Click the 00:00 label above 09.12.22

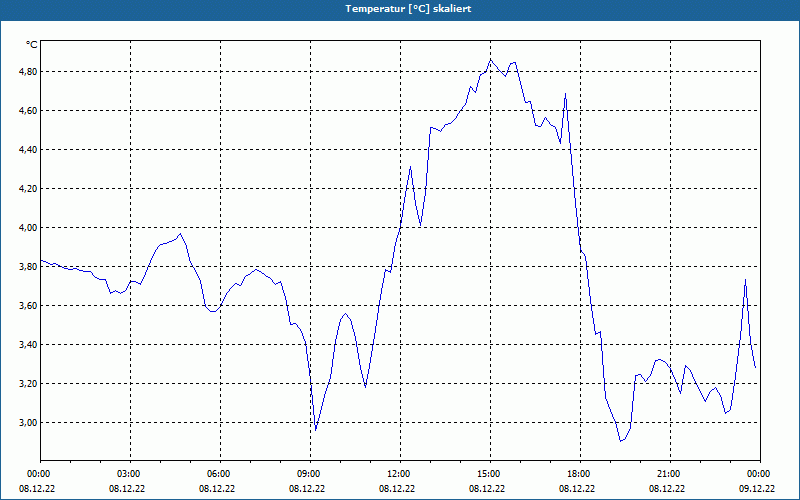click(x=760, y=474)
